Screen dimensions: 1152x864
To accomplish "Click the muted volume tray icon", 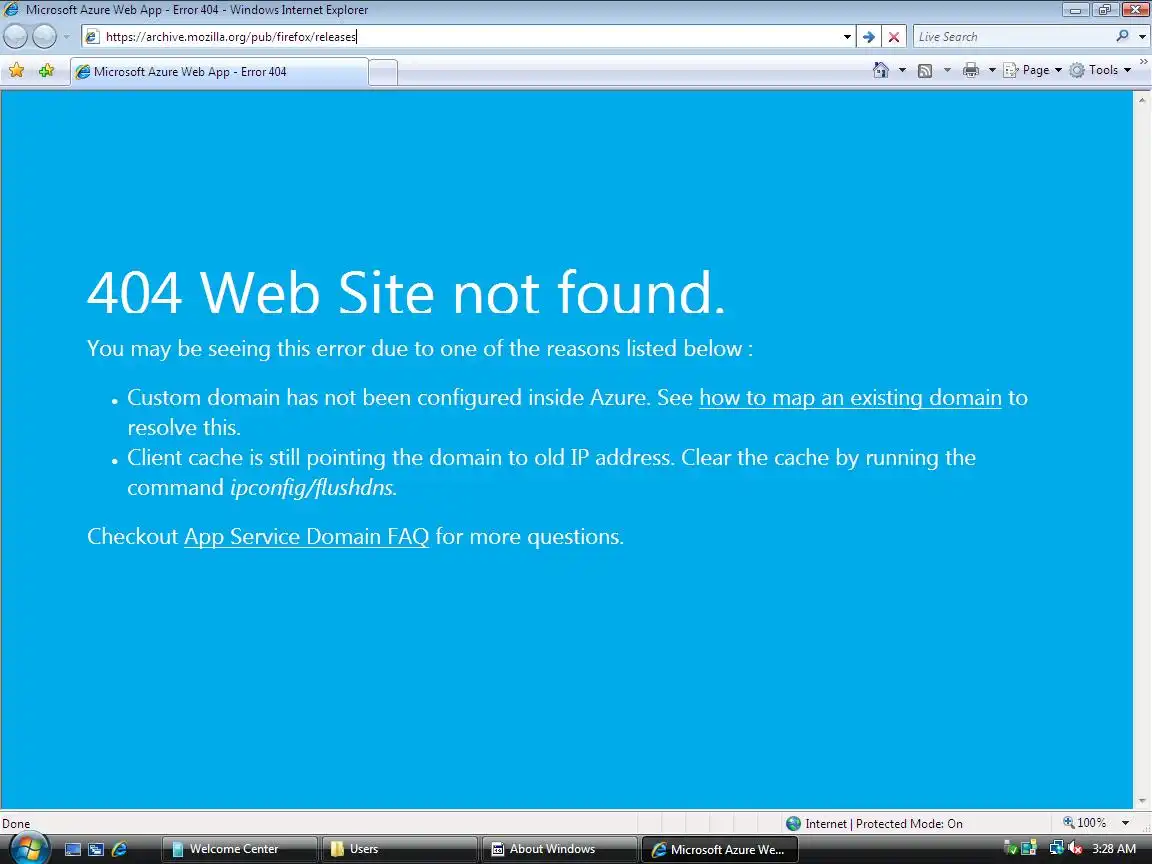I will click(x=1075, y=849).
